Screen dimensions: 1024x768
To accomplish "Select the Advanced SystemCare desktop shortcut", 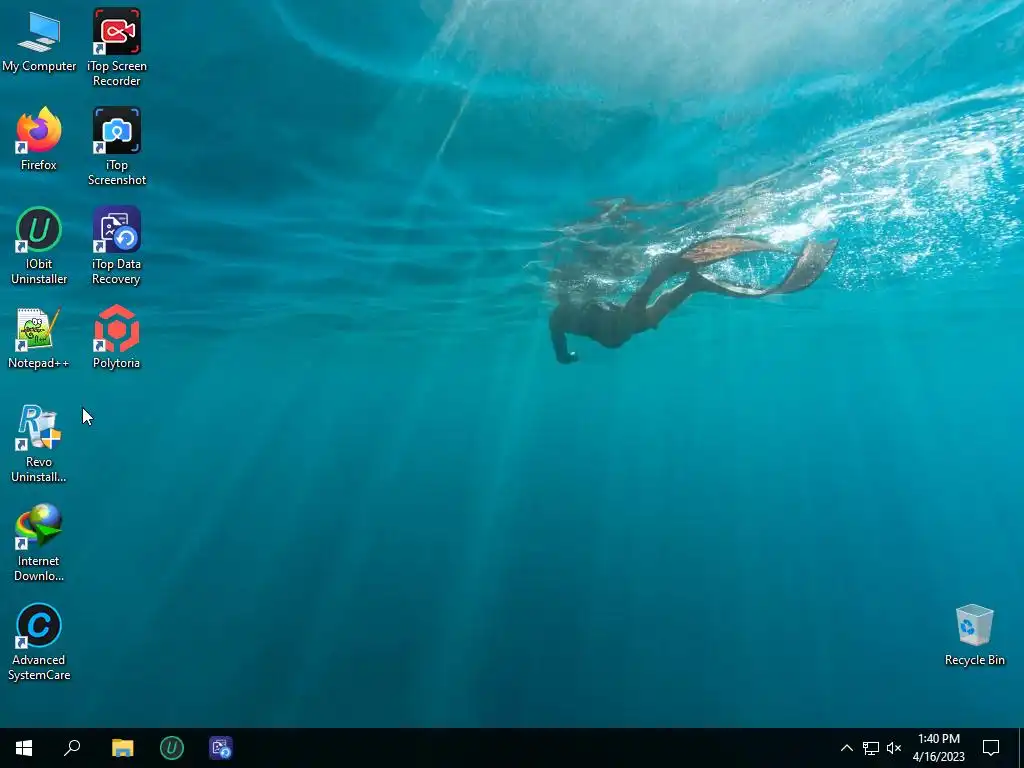I will 39,641.
